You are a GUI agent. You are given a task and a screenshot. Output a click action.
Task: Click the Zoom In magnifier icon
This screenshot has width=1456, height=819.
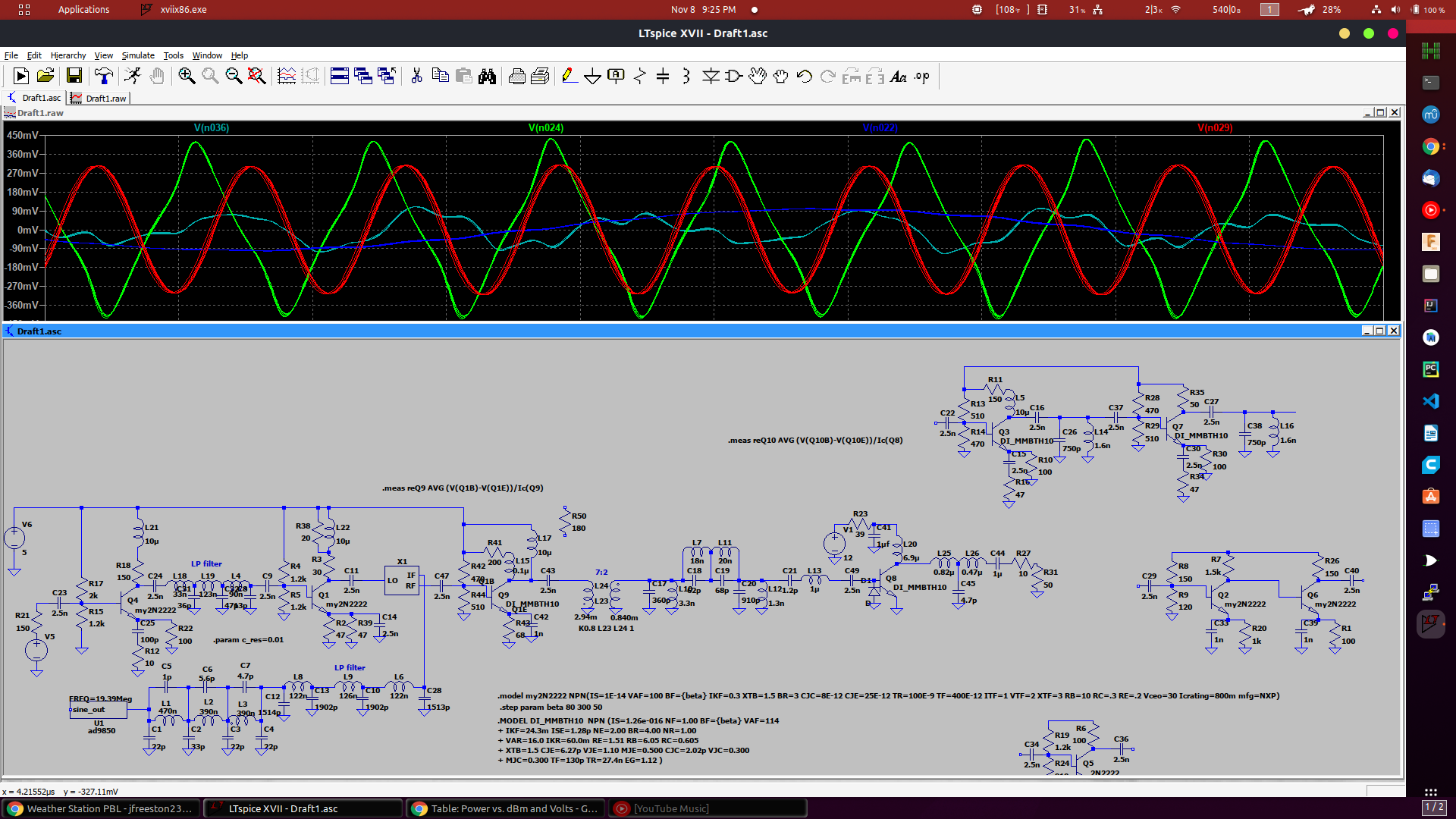(187, 76)
